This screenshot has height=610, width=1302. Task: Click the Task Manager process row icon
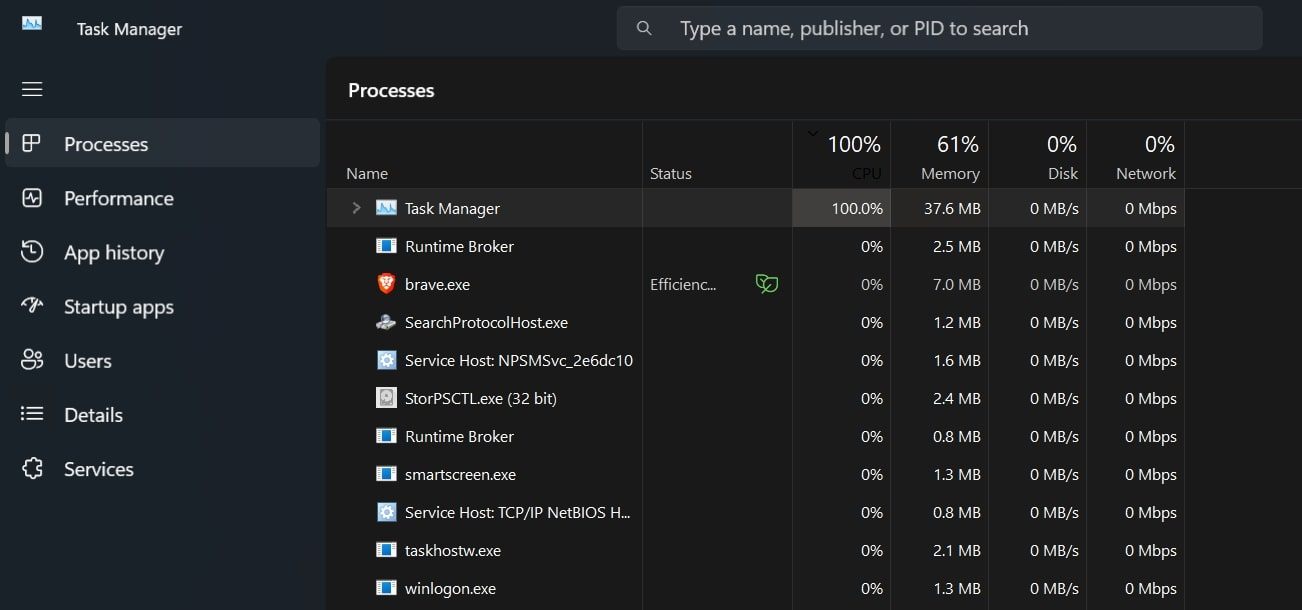pyautogui.click(x=386, y=208)
